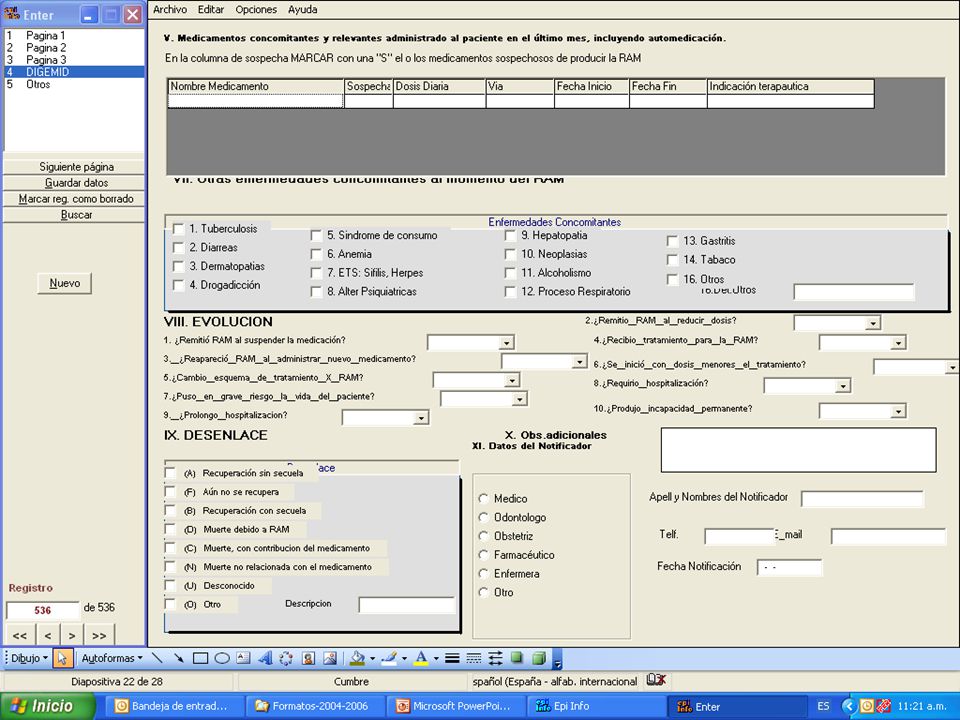Select the Rectangle shape tool
The width and height of the screenshot is (960, 720).
[x=200, y=658]
